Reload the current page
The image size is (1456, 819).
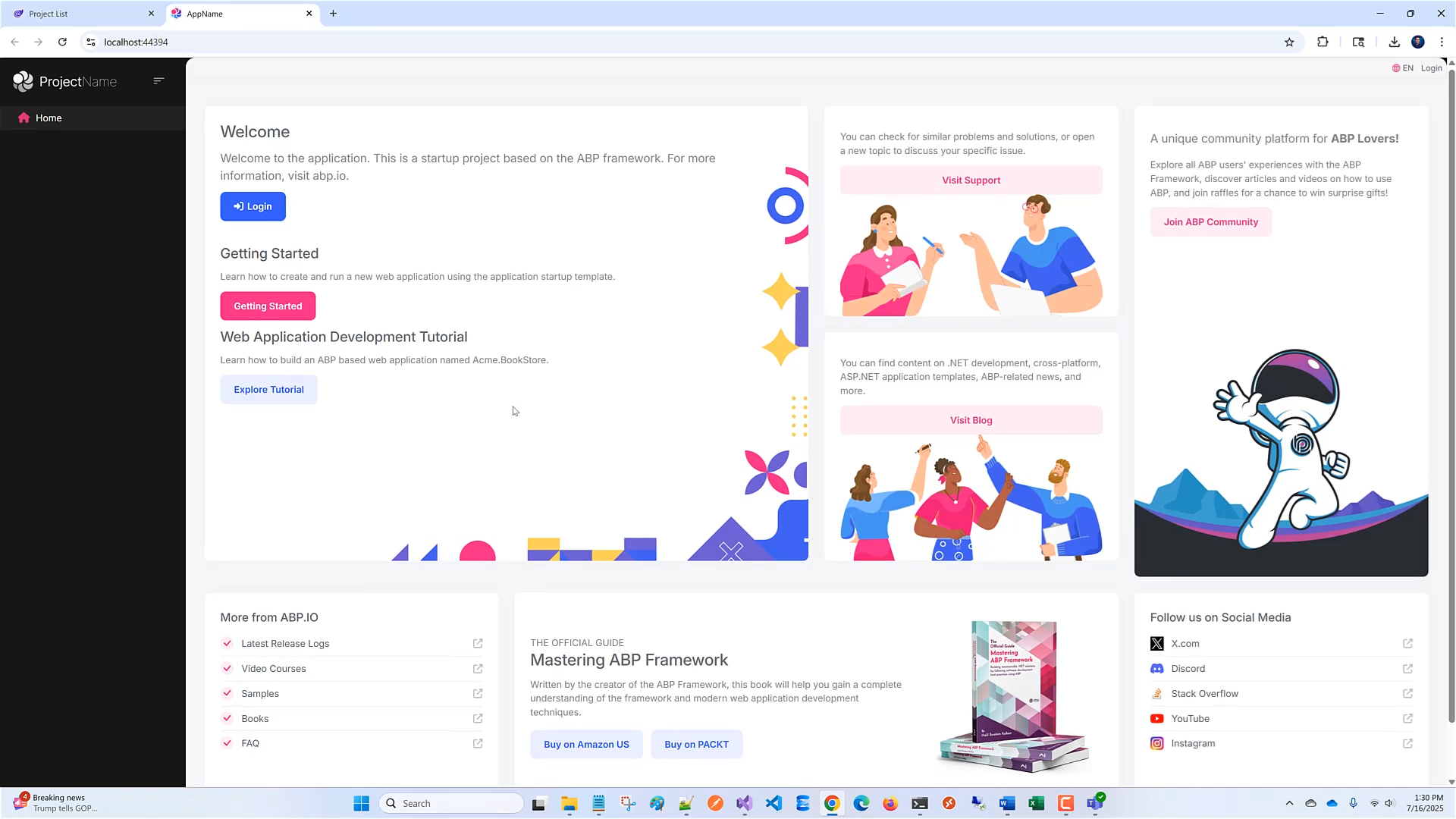(x=62, y=42)
